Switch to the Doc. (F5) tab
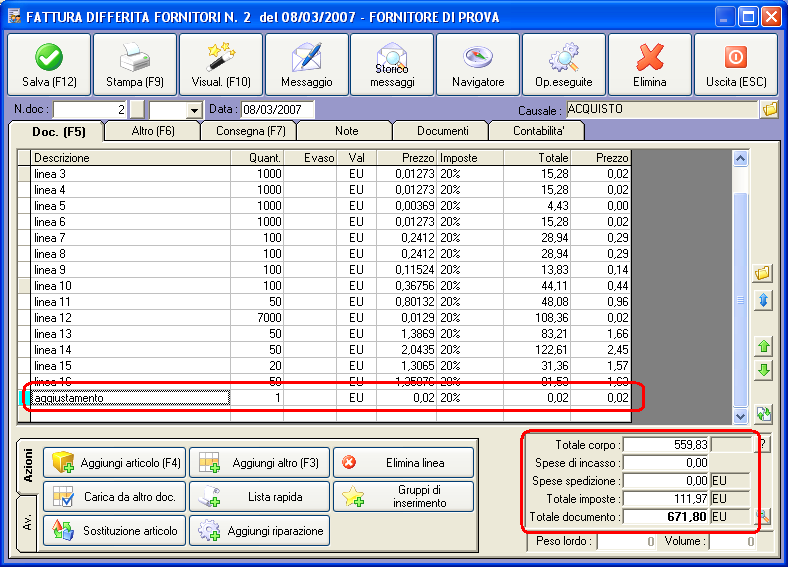The width and height of the screenshot is (788, 567). point(58,132)
